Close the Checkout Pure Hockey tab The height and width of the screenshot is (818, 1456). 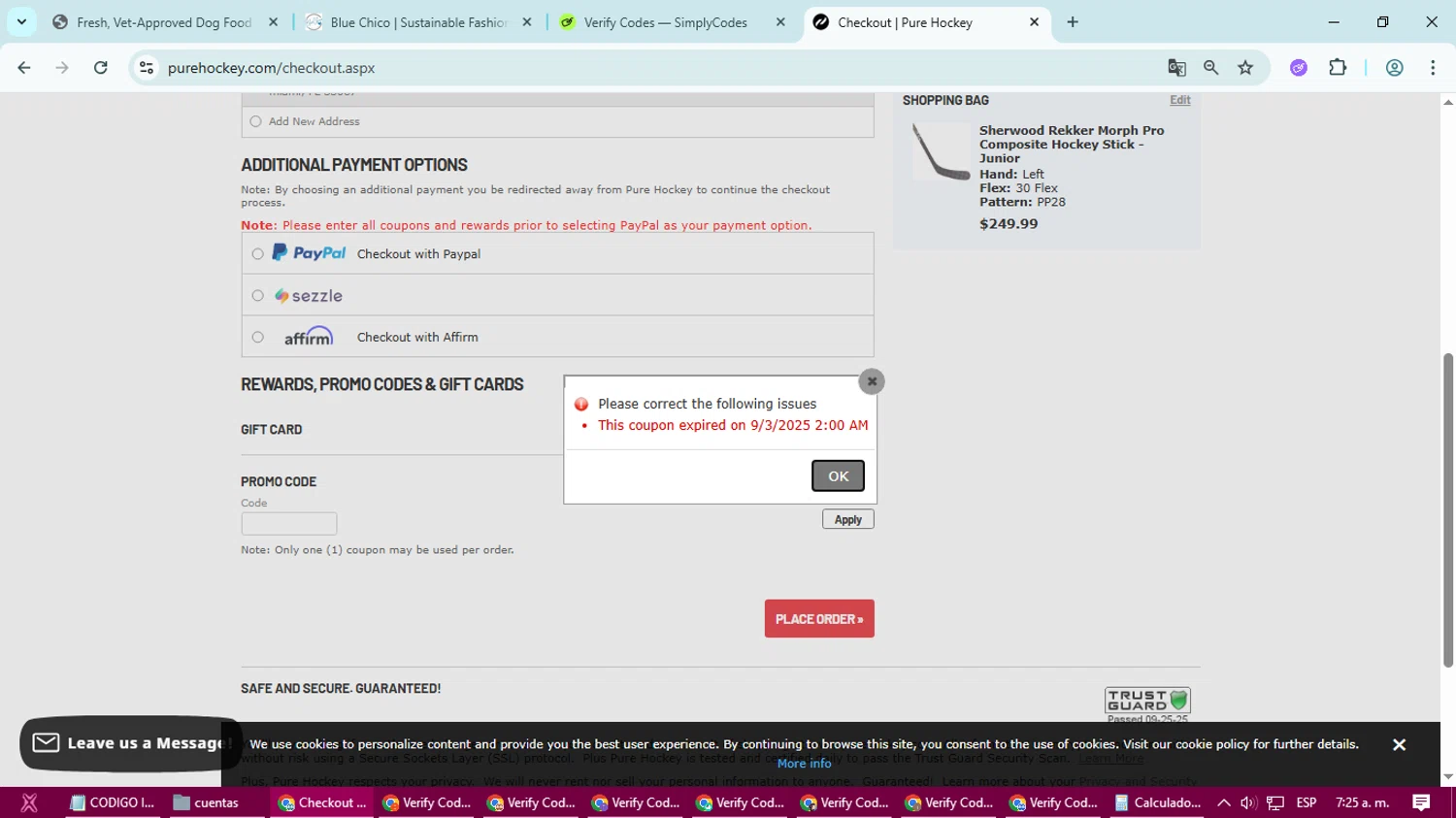1034,22
